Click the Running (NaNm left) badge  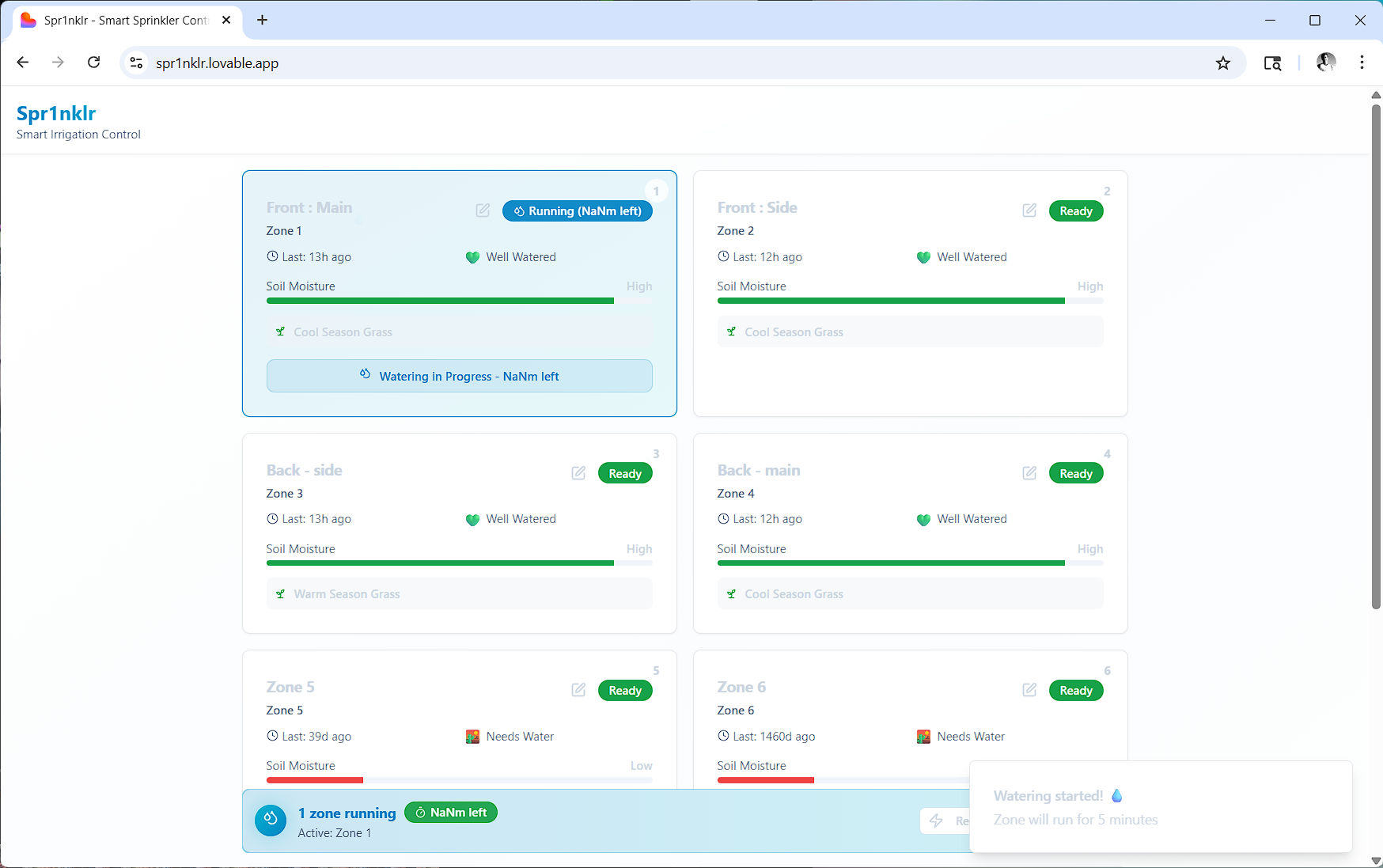tap(577, 211)
